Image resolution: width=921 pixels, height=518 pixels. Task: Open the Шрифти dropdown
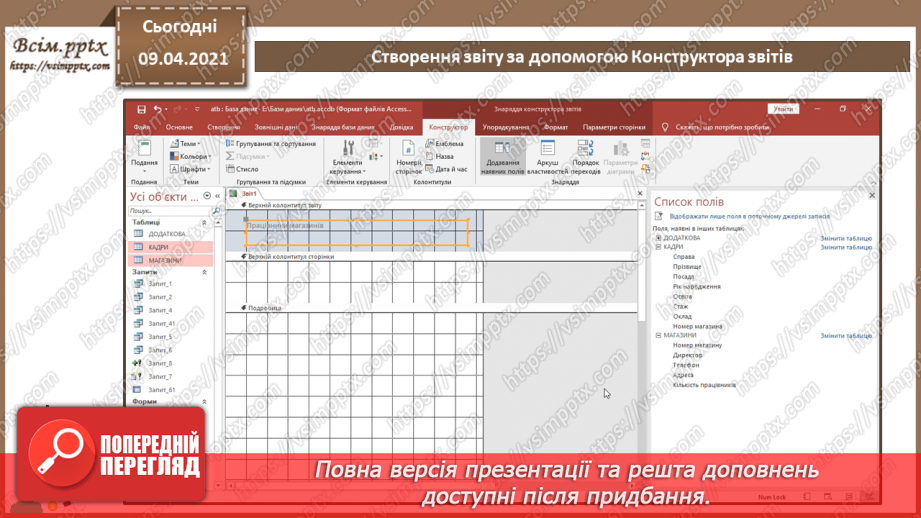pyautogui.click(x=190, y=169)
